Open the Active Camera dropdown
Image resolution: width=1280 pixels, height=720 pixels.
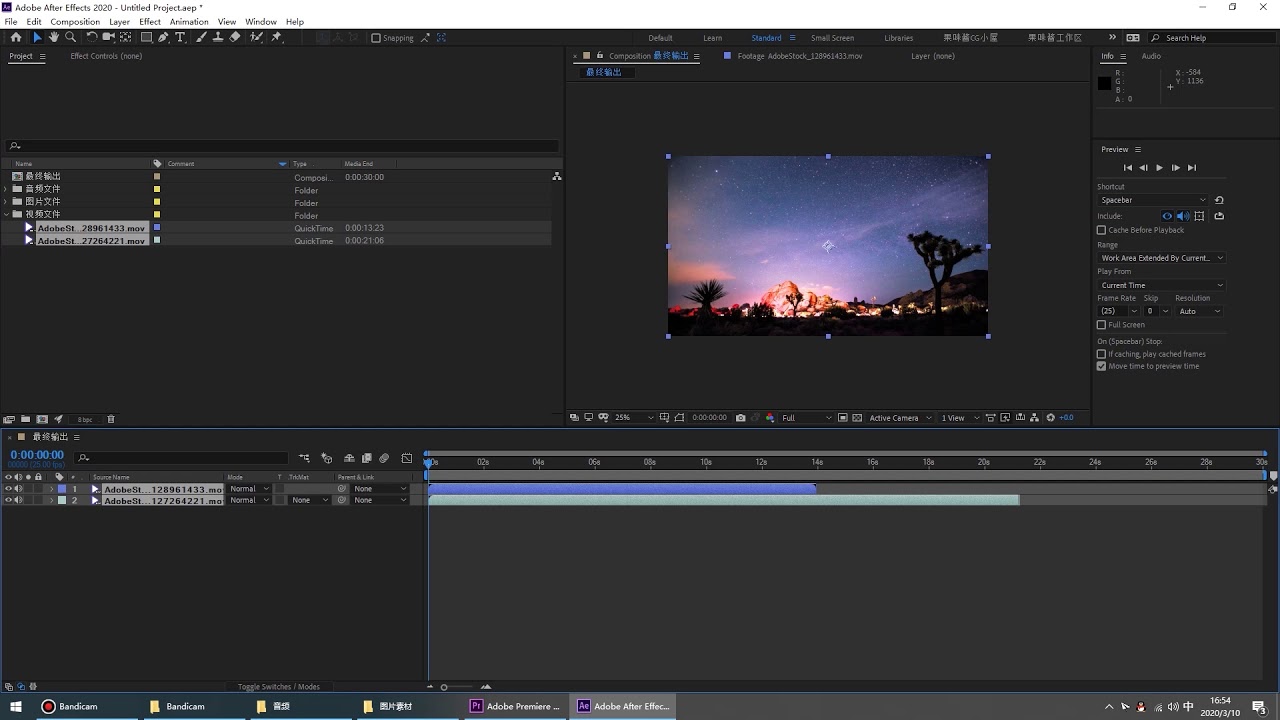point(900,418)
